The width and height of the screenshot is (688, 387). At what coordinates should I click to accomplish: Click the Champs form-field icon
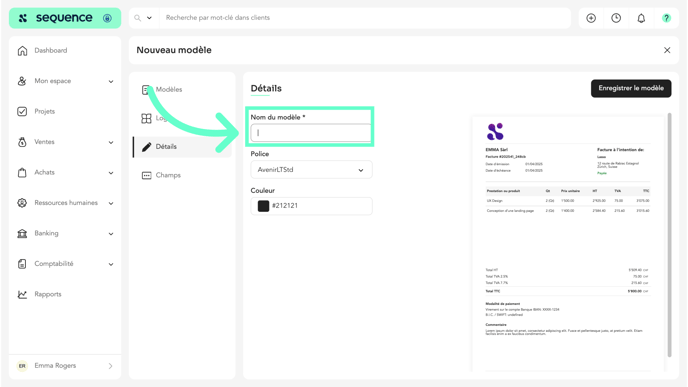coord(146,176)
